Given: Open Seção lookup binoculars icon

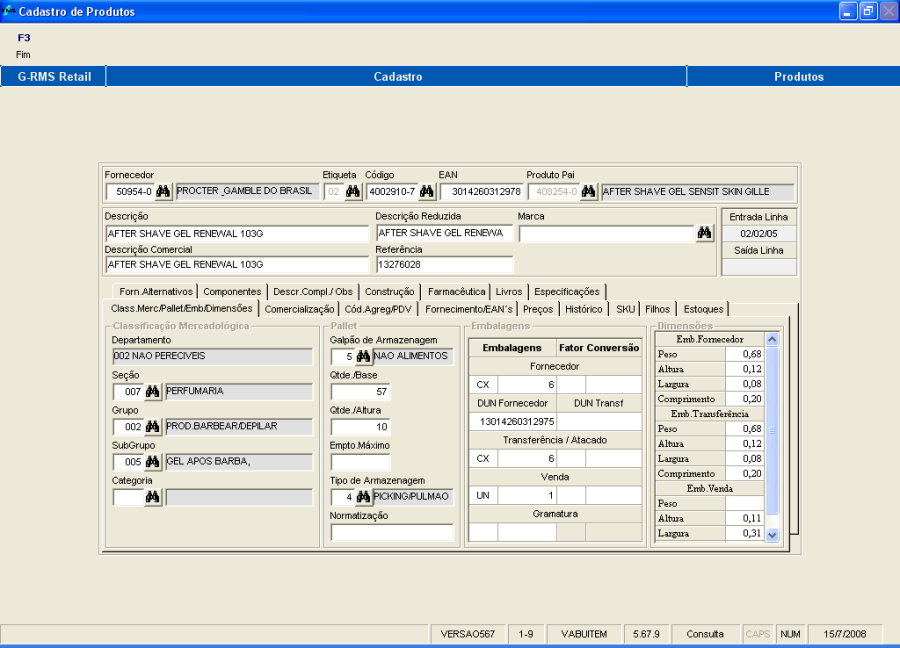Looking at the screenshot, I should coord(153,391).
